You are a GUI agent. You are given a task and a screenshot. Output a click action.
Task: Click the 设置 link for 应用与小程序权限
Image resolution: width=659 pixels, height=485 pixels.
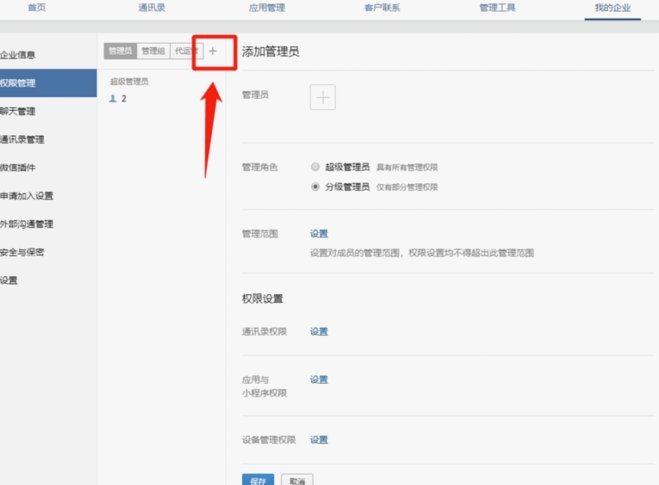click(319, 380)
